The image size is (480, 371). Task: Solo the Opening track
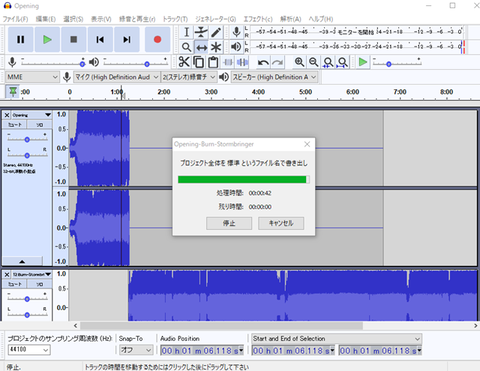(40, 125)
